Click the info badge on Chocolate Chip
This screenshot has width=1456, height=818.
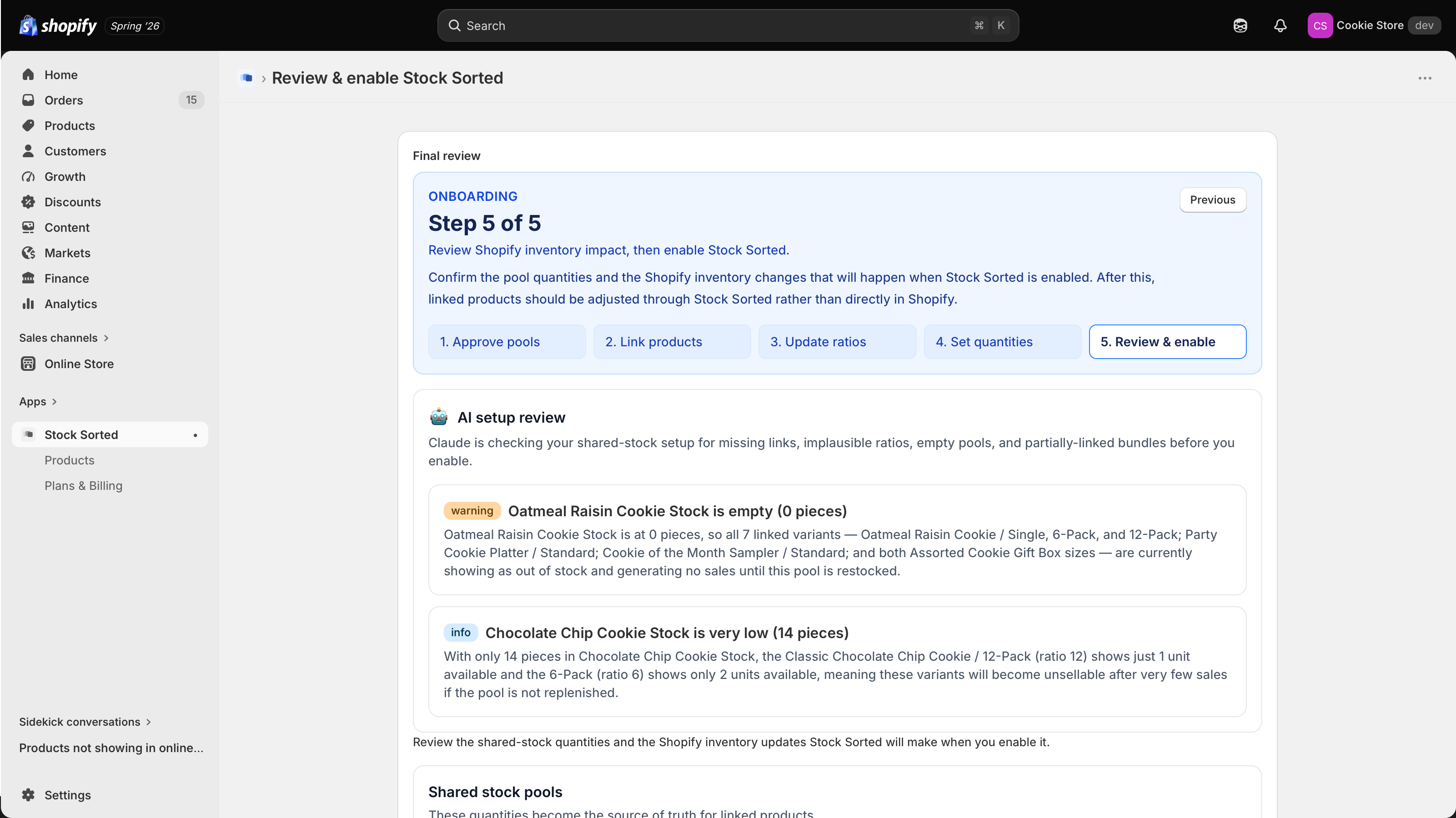461,632
